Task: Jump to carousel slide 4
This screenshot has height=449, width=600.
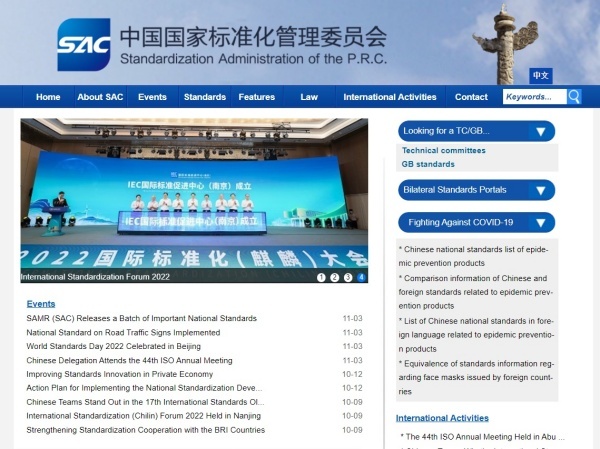Action: pyautogui.click(x=361, y=277)
